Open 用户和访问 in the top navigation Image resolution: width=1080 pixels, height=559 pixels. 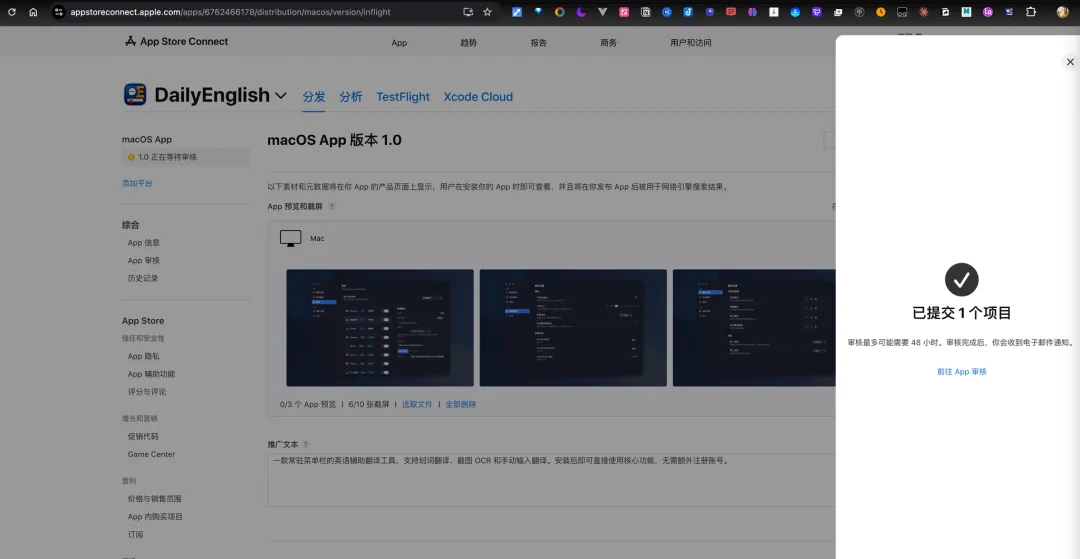click(x=691, y=43)
